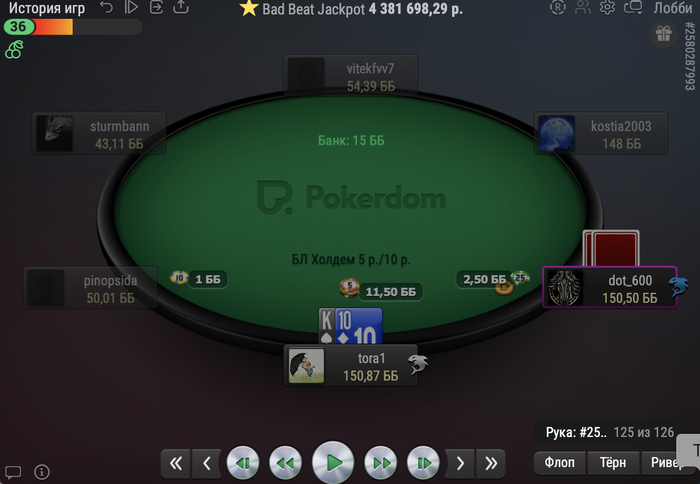Click the undo arrow icon beside История игр
700x484 pixels.
click(106, 7)
